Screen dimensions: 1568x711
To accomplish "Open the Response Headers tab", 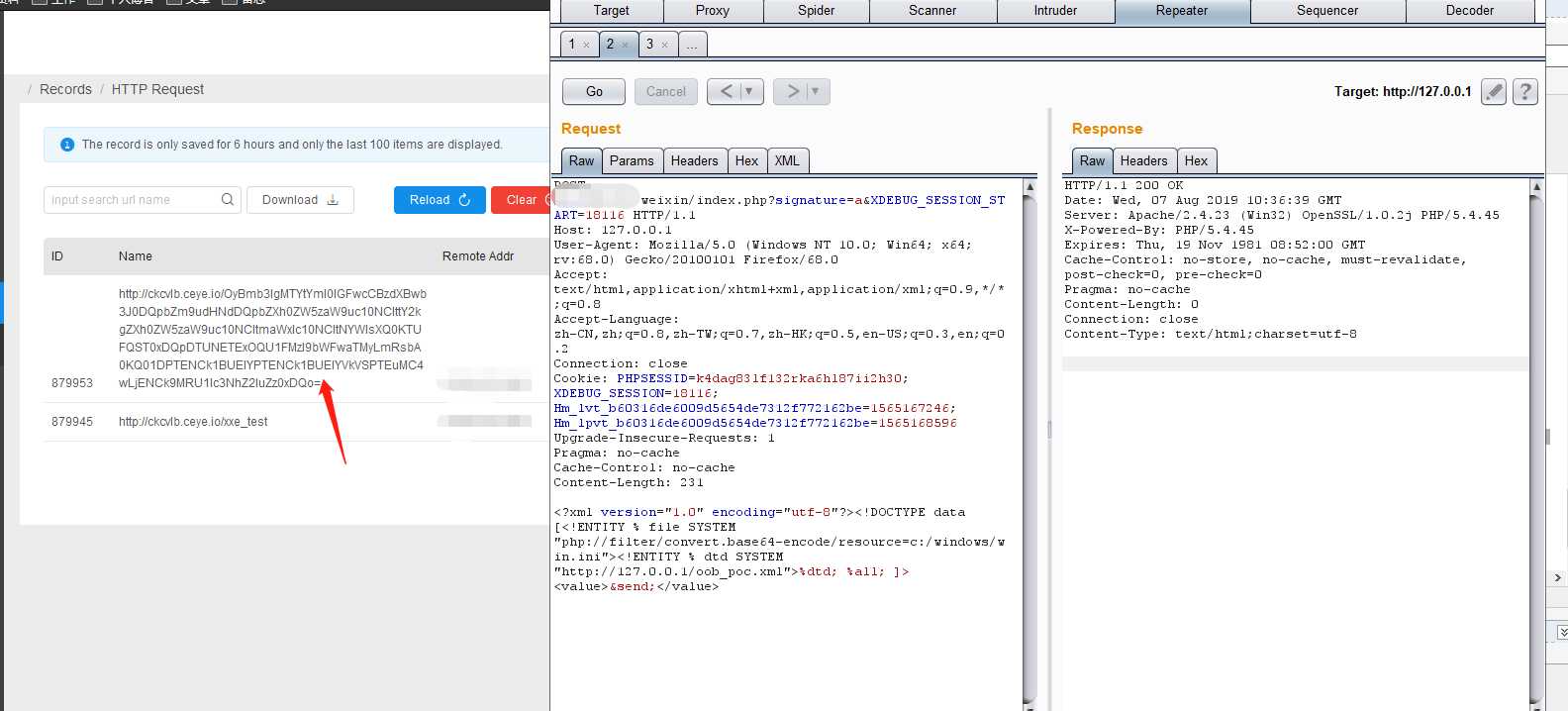I will point(1143,160).
